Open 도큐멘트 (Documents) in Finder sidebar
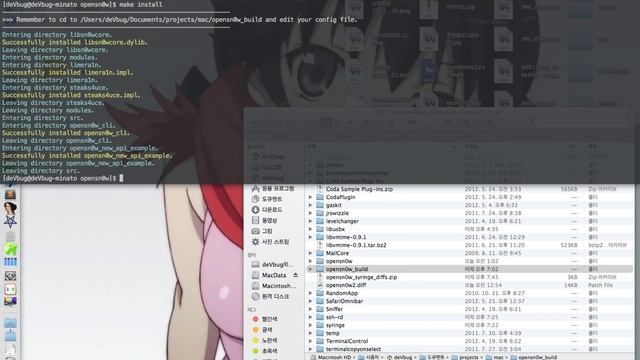 point(267,199)
